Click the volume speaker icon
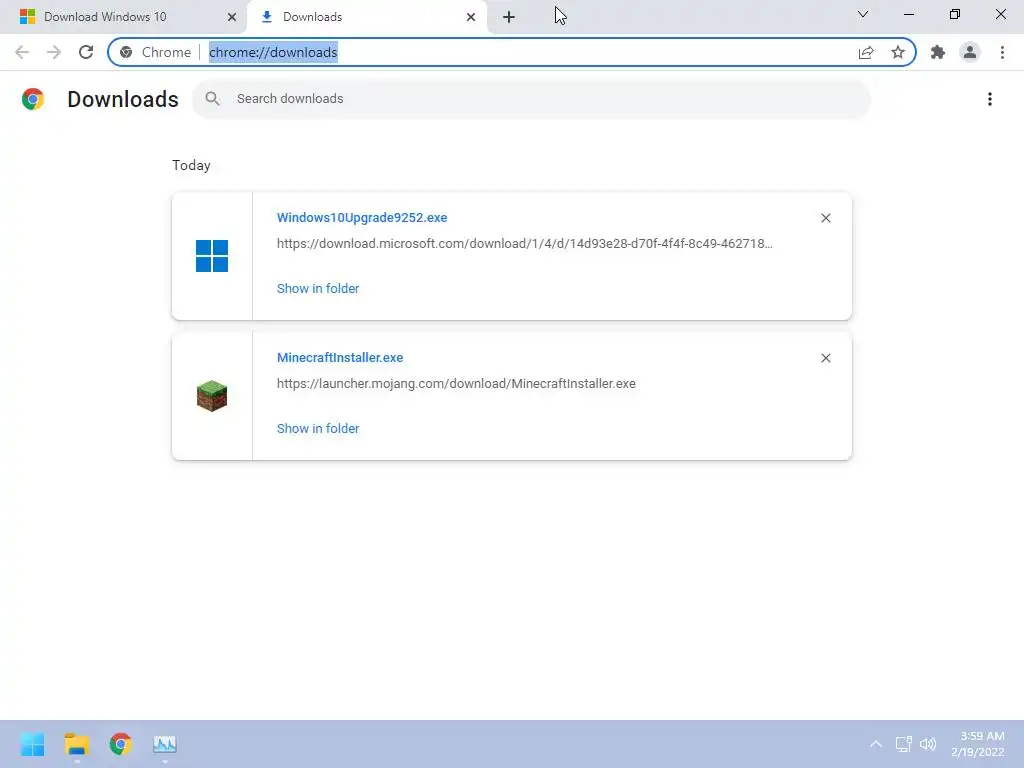Screen dimensions: 1024x768 928,744
